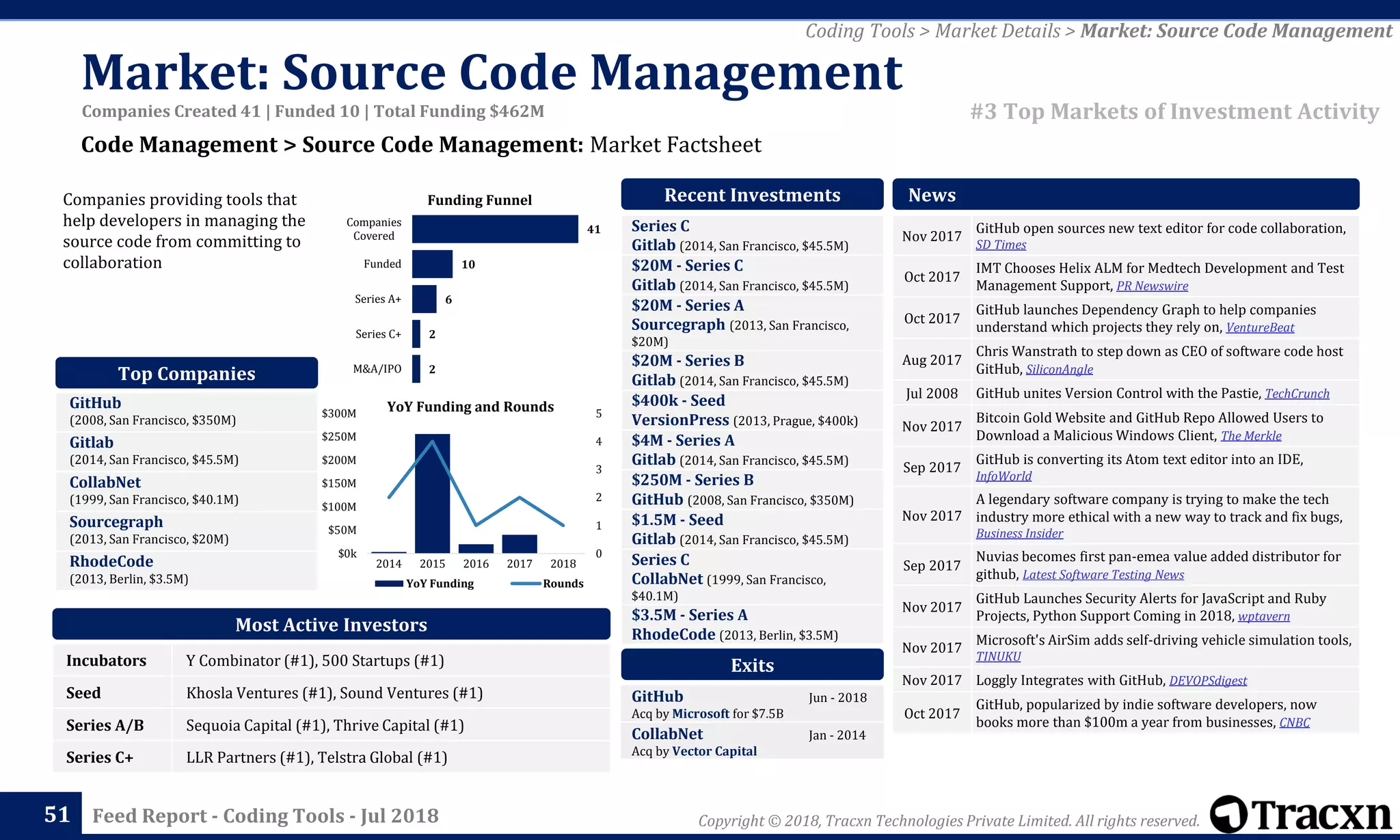The image size is (1400, 840).
Task: Open the SD Times news link
Action: 1001,245
